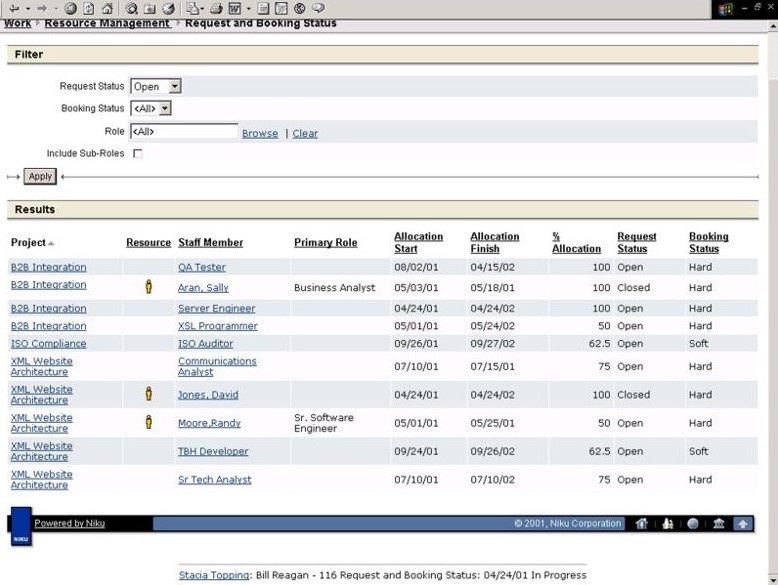Click the Apply filter button
This screenshot has width=778, height=585.
40,177
